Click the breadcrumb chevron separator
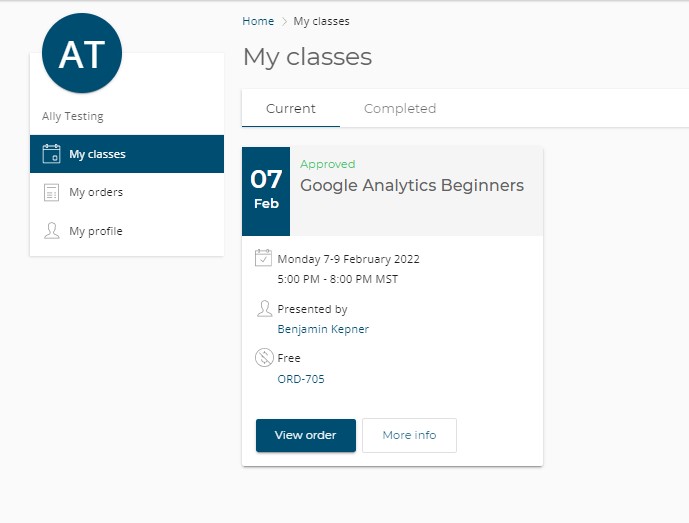Image resolution: width=689 pixels, height=523 pixels. (x=284, y=21)
